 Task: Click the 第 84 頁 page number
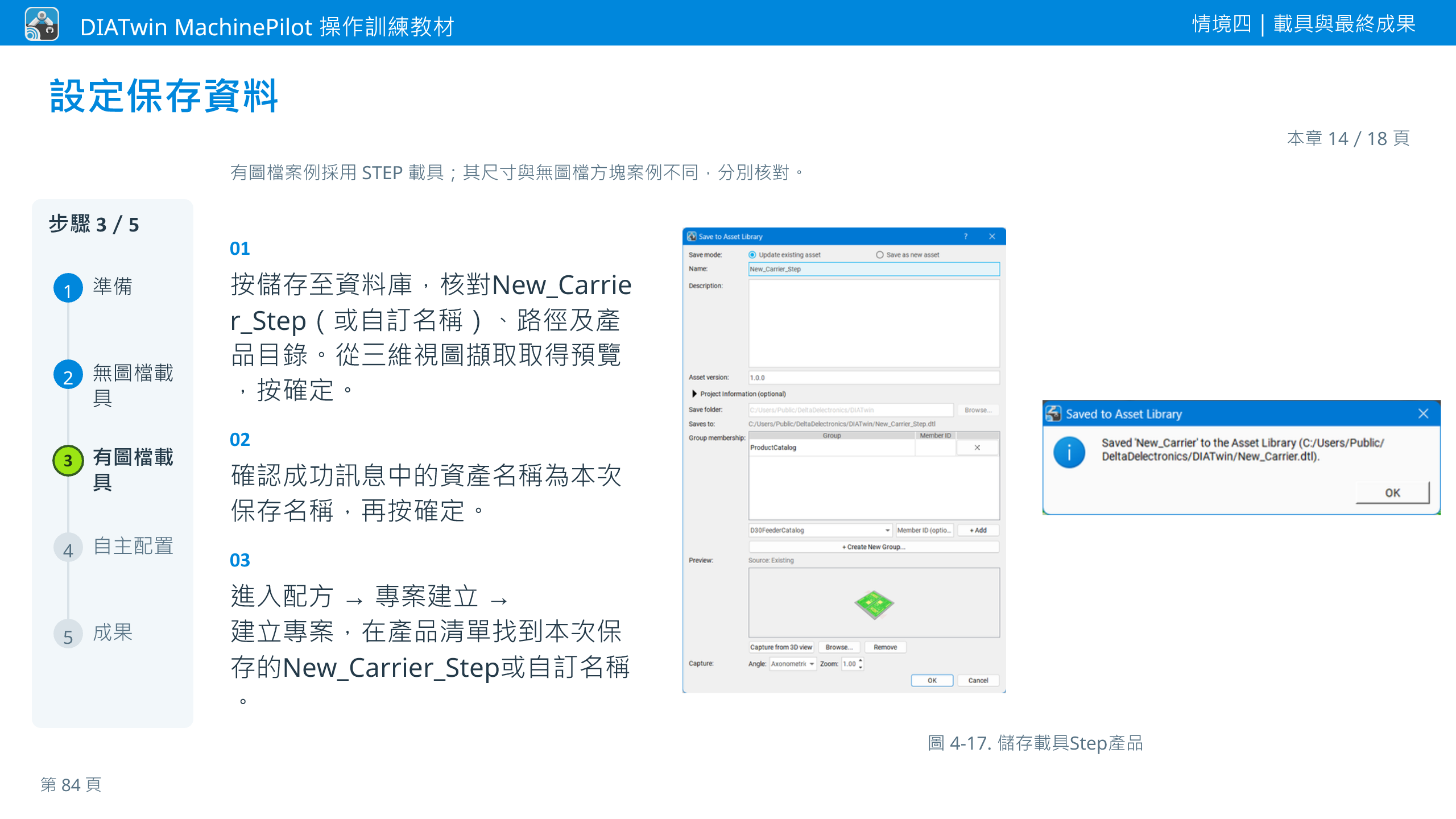click(71, 784)
